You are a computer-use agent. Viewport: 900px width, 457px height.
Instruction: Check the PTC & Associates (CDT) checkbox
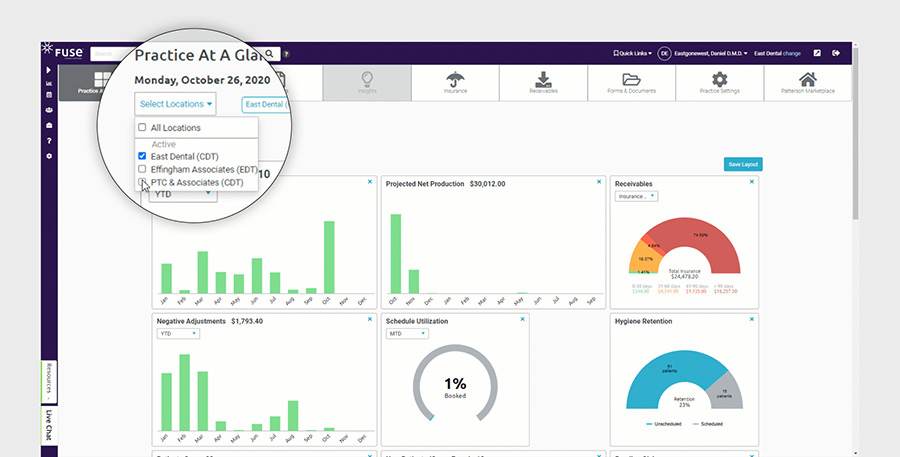point(142,182)
